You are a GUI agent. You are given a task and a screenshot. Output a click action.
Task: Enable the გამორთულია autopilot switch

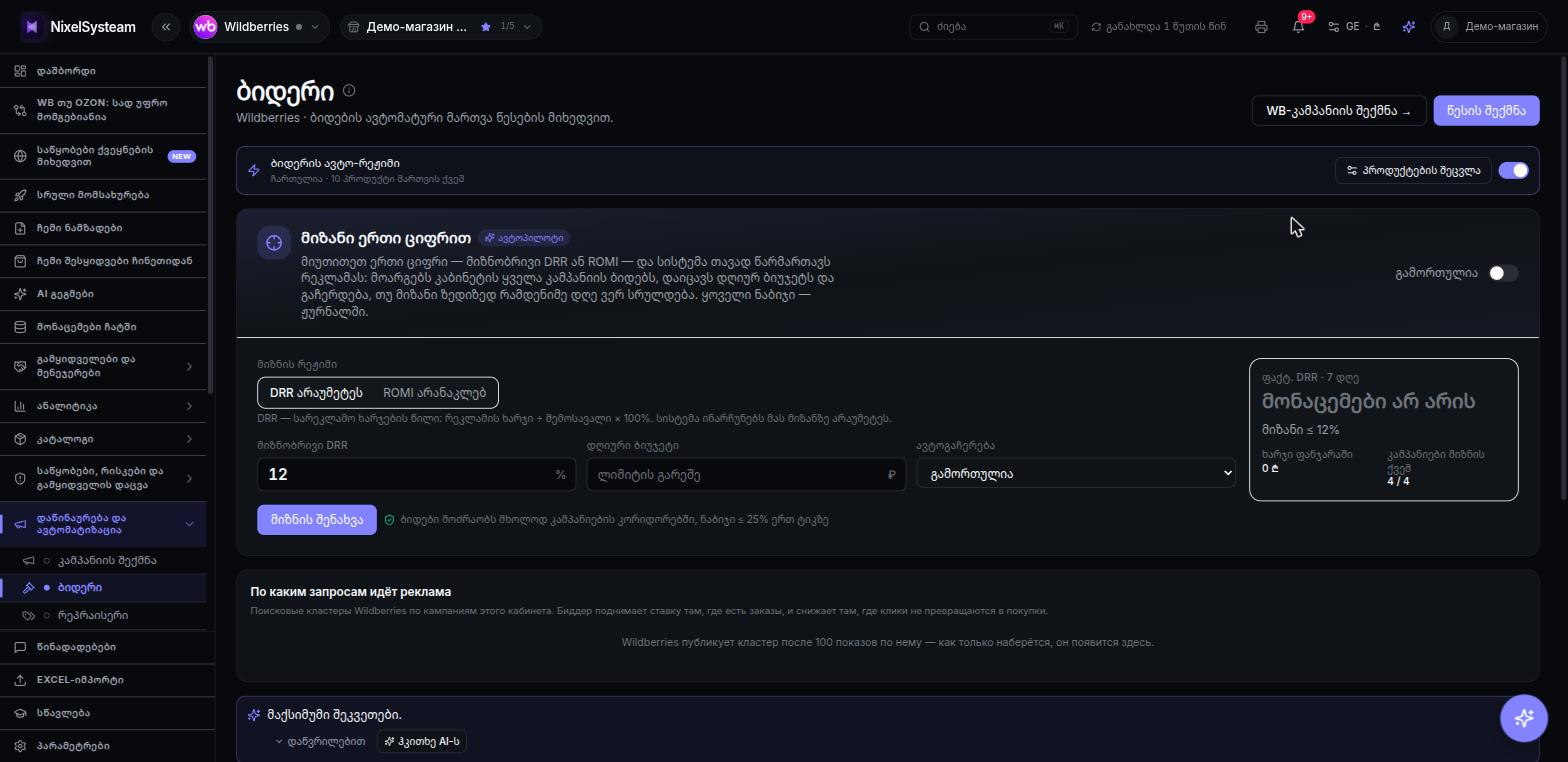pyautogui.click(x=1503, y=273)
